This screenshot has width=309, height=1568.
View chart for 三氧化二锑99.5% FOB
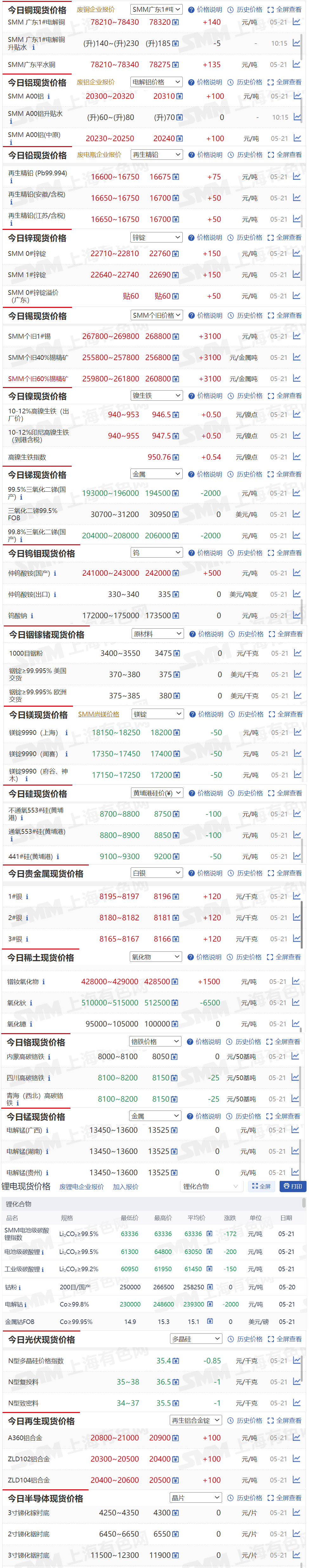(x=296, y=514)
